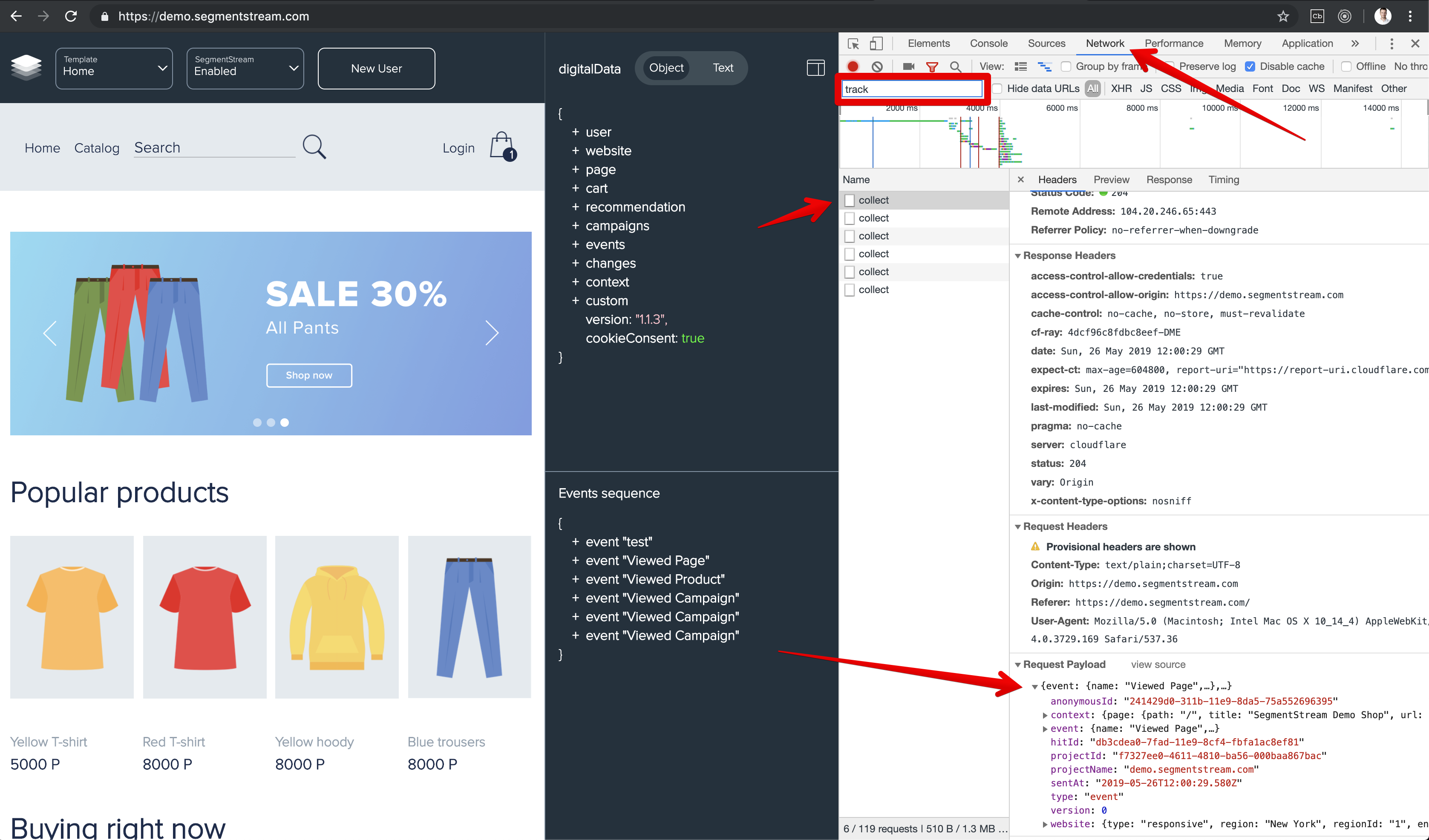Enable the Offline checkbox
Screen dimensions: 1429x840
pyautogui.click(x=1346, y=66)
